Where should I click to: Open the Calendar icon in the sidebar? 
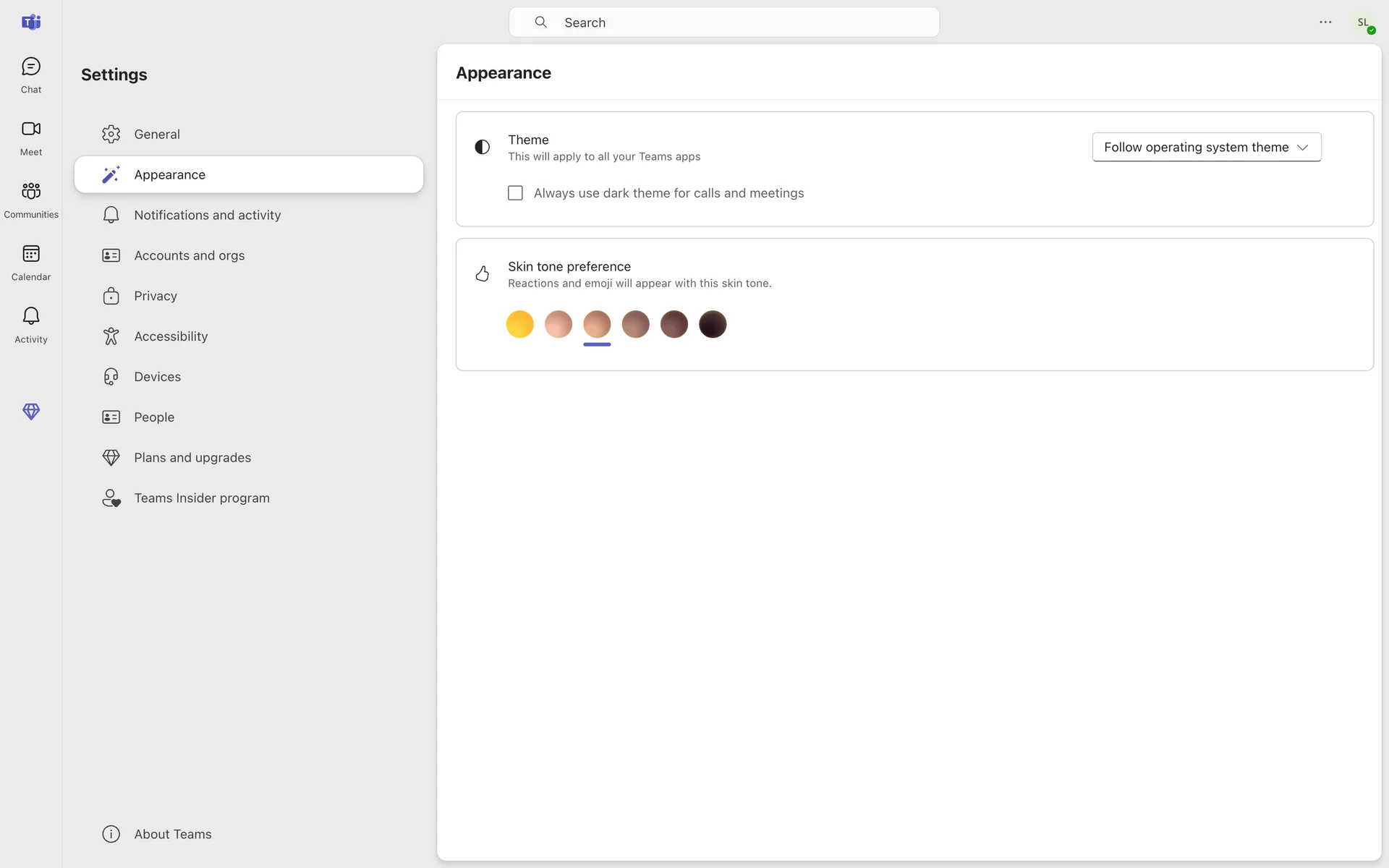[x=31, y=254]
